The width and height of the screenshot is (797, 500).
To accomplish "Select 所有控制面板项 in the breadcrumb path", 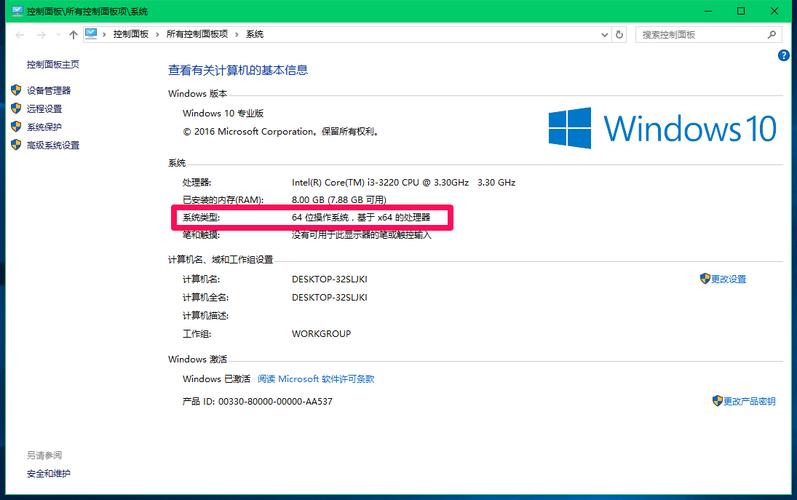I will (x=197, y=34).
